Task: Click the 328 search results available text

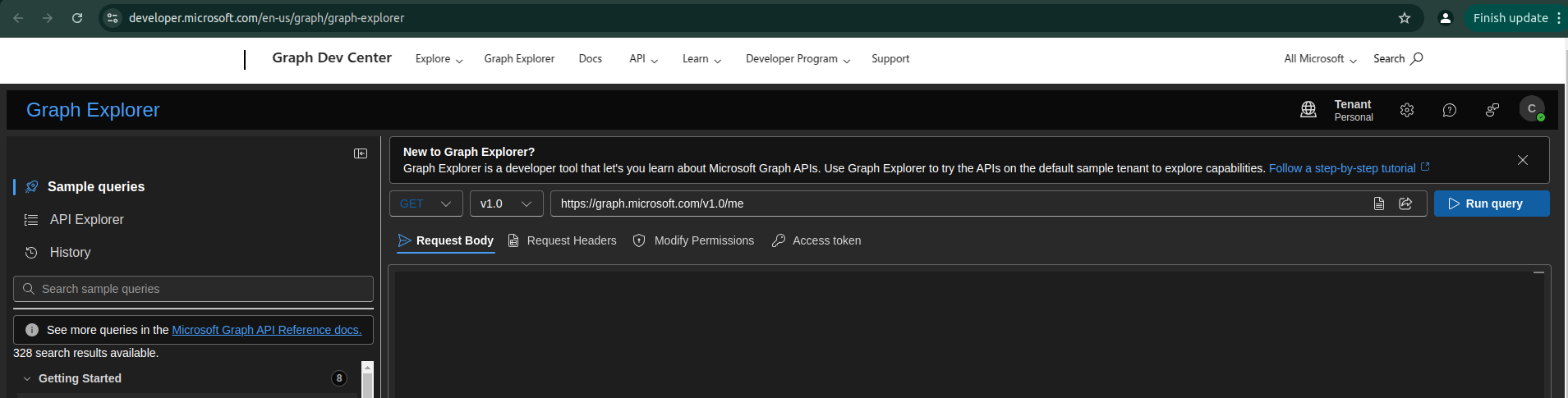Action: [x=85, y=353]
